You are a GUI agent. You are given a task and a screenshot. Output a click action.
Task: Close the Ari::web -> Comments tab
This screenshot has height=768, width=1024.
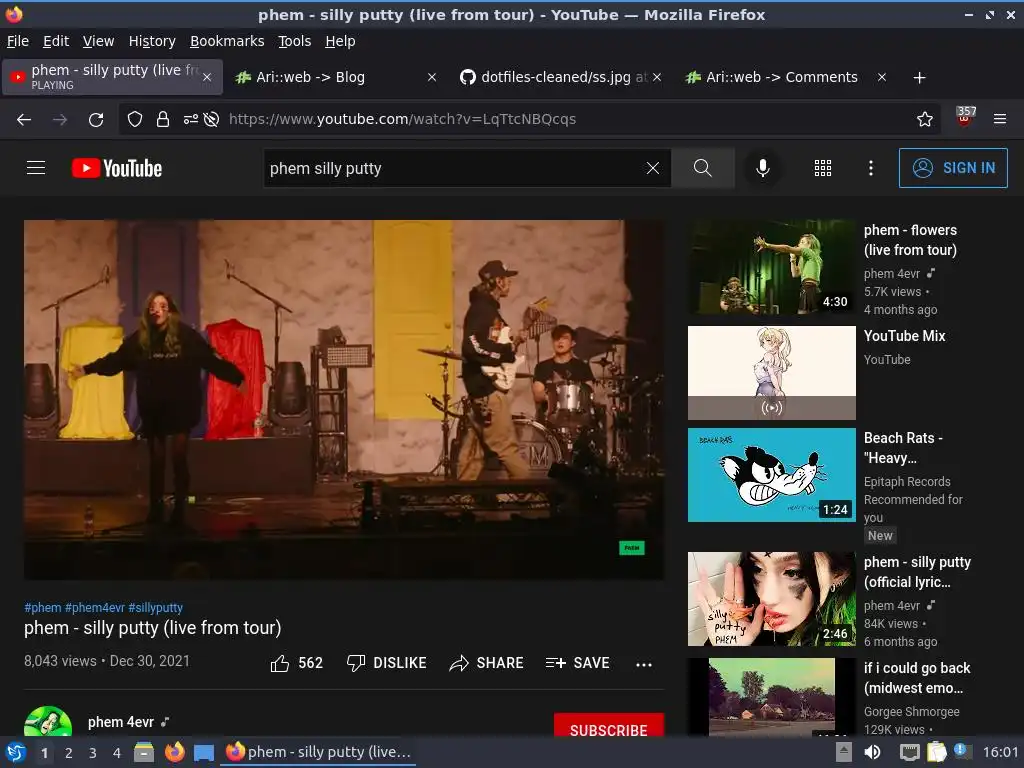coord(882,77)
